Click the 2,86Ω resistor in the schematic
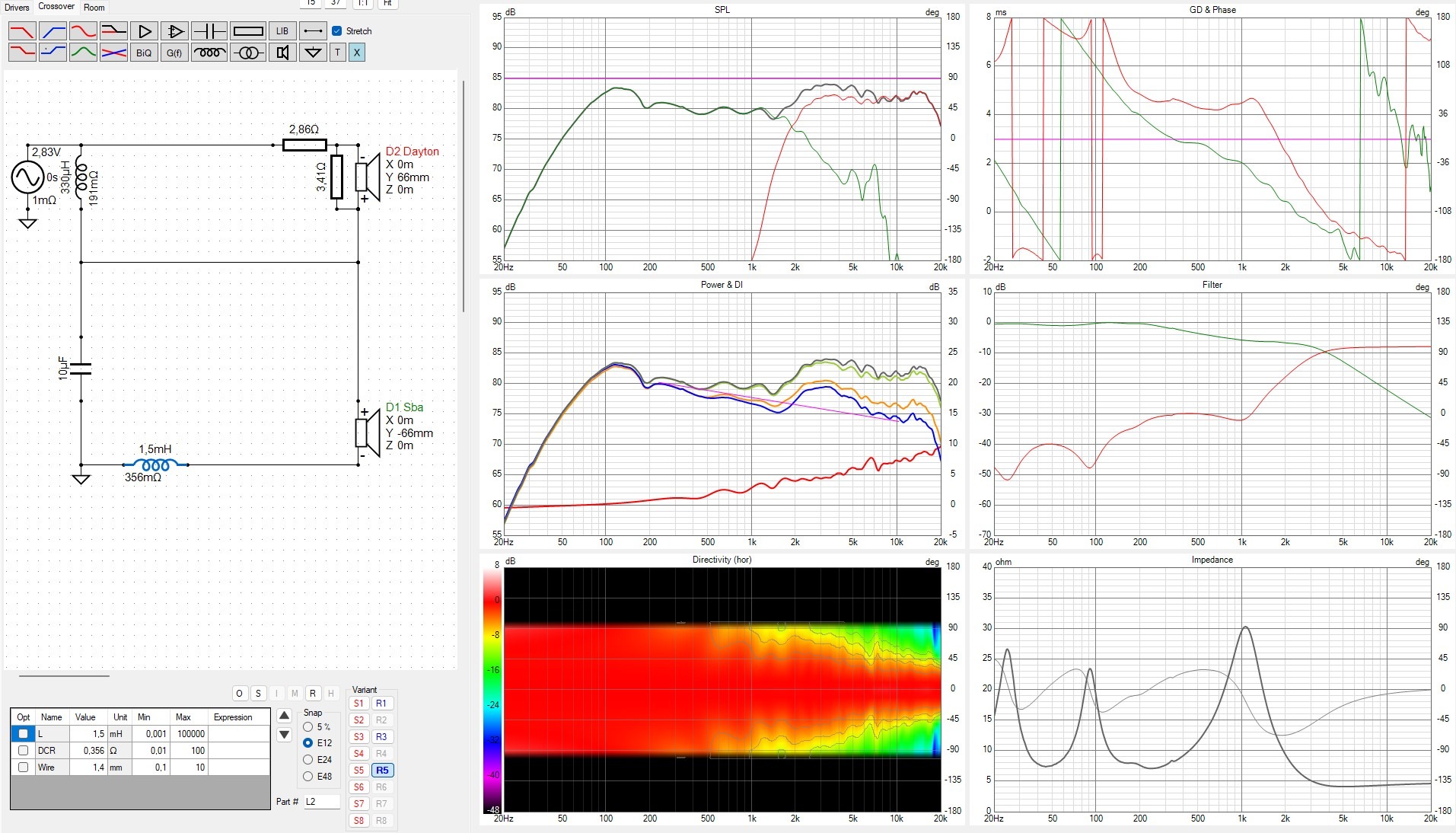This screenshot has height=833, width=1456. [x=304, y=145]
